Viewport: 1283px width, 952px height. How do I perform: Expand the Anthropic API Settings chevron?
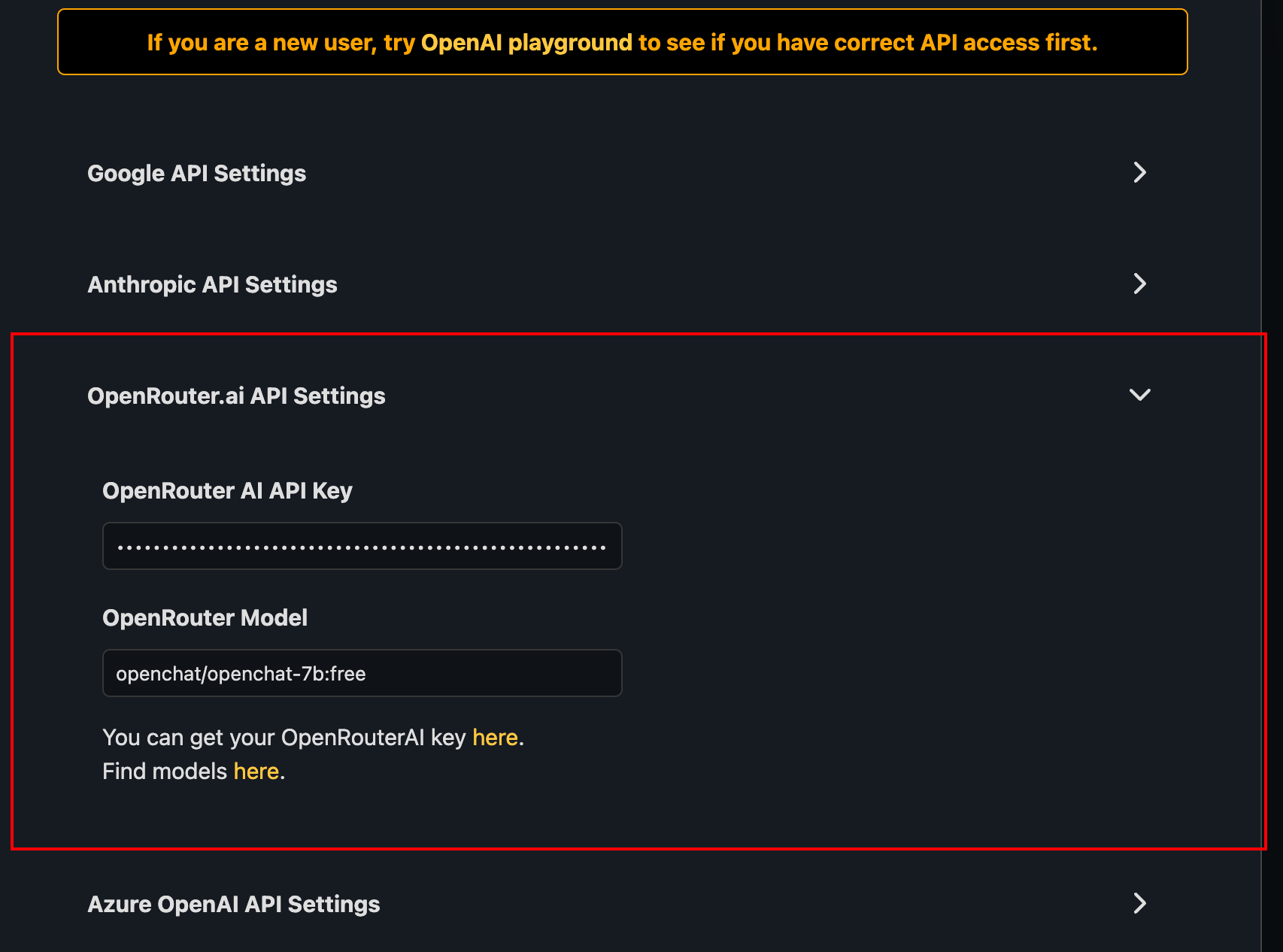(1139, 284)
